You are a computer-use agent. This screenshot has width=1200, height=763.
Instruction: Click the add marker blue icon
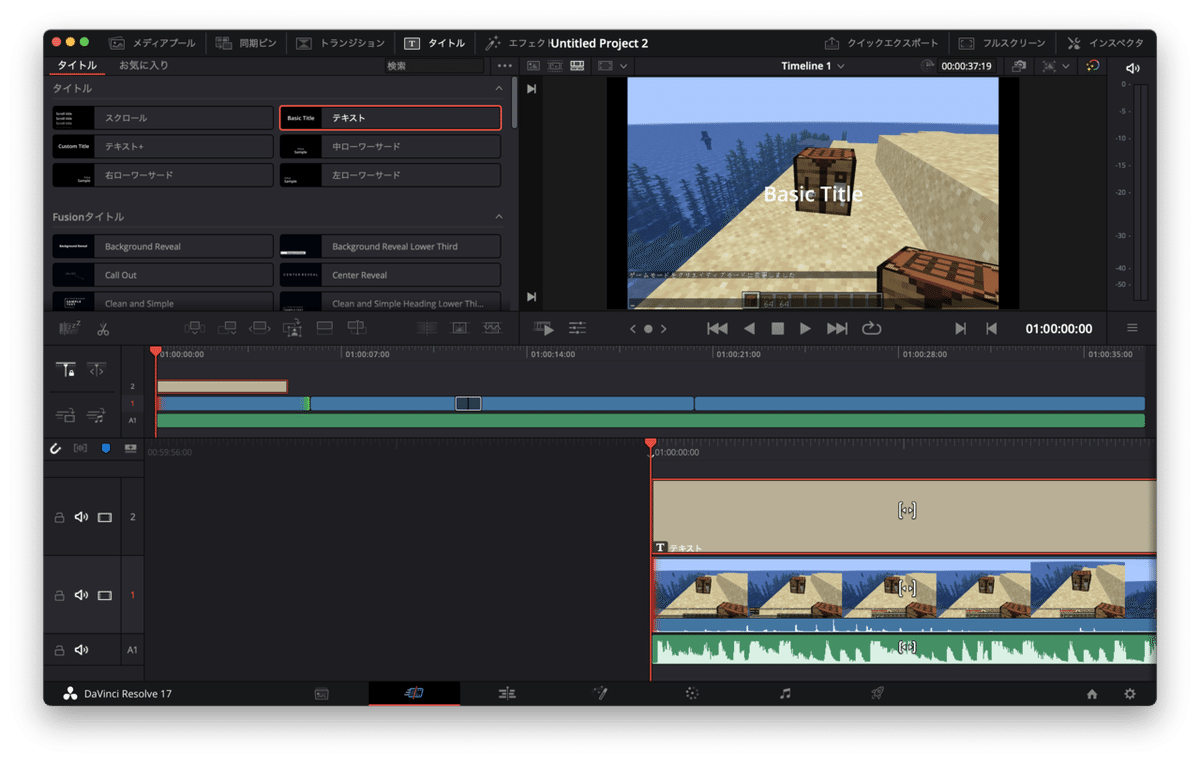[x=106, y=449]
